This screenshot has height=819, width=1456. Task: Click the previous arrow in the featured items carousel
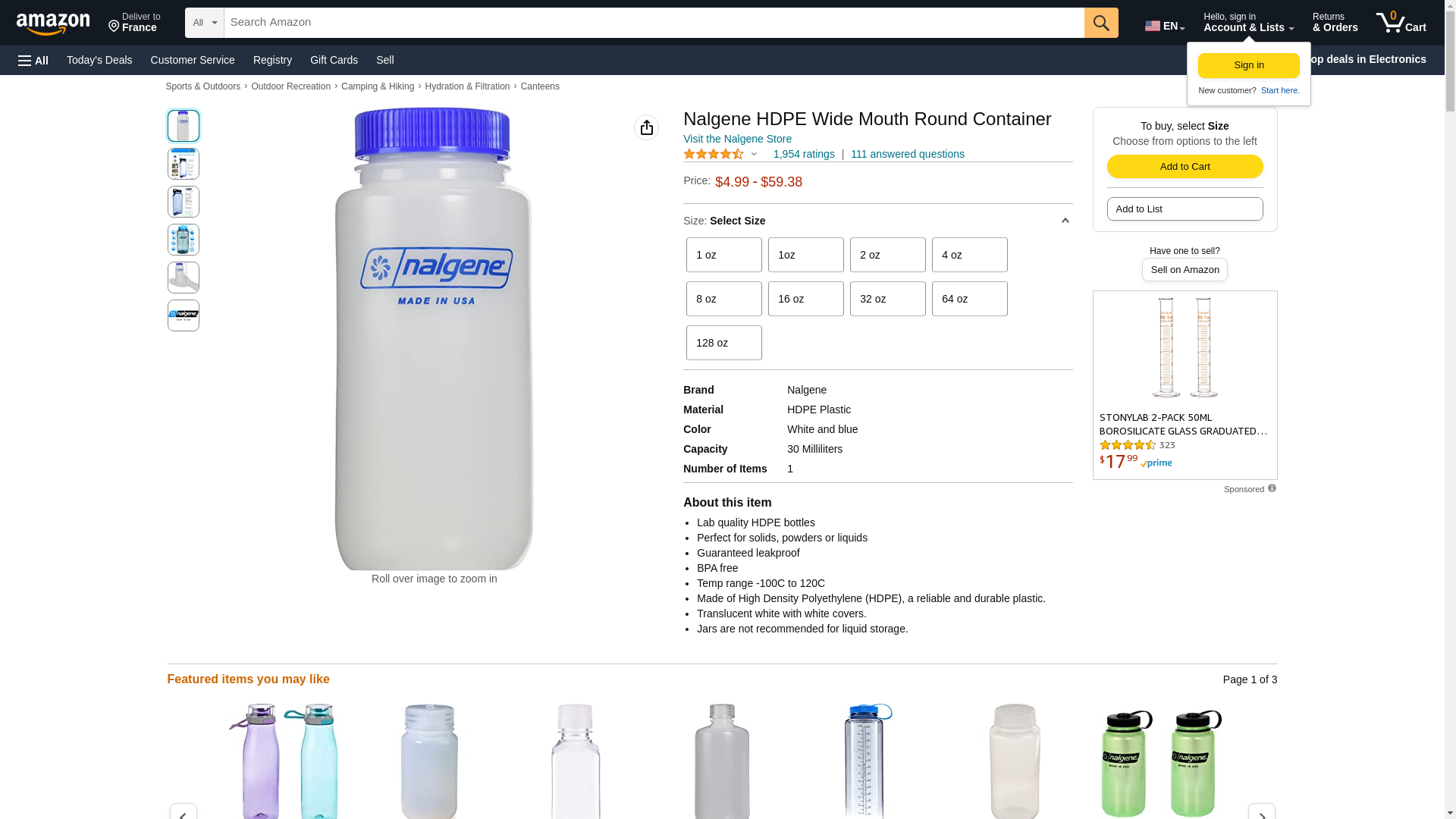point(183,813)
